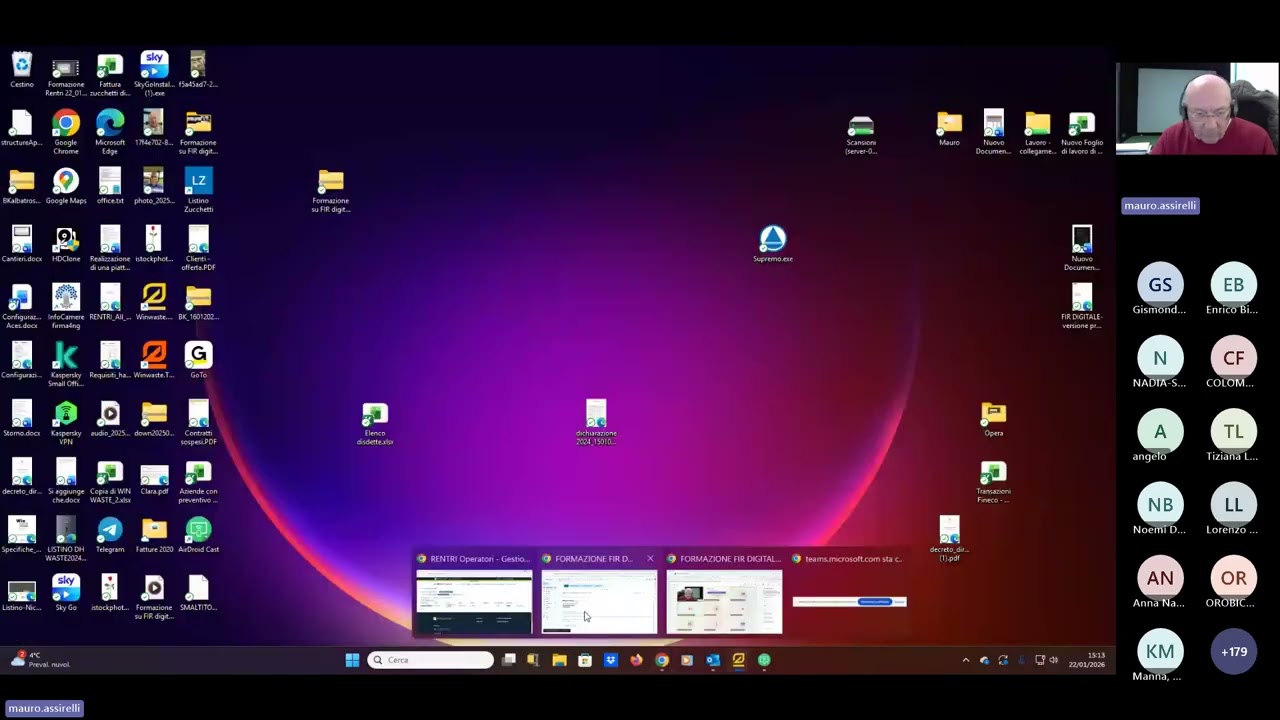Select the Storno.docx document icon
This screenshot has width=1280, height=720.
(22, 418)
